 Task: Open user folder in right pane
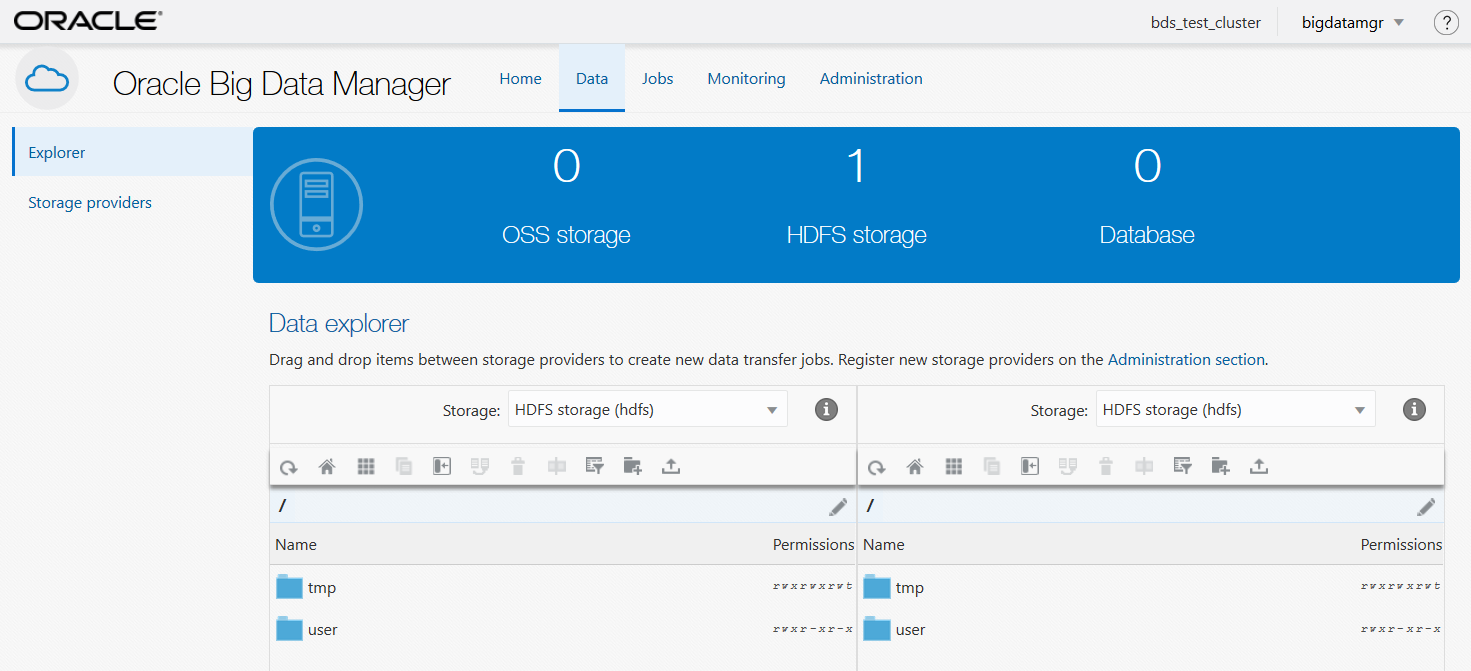pyautogui.click(x=895, y=629)
